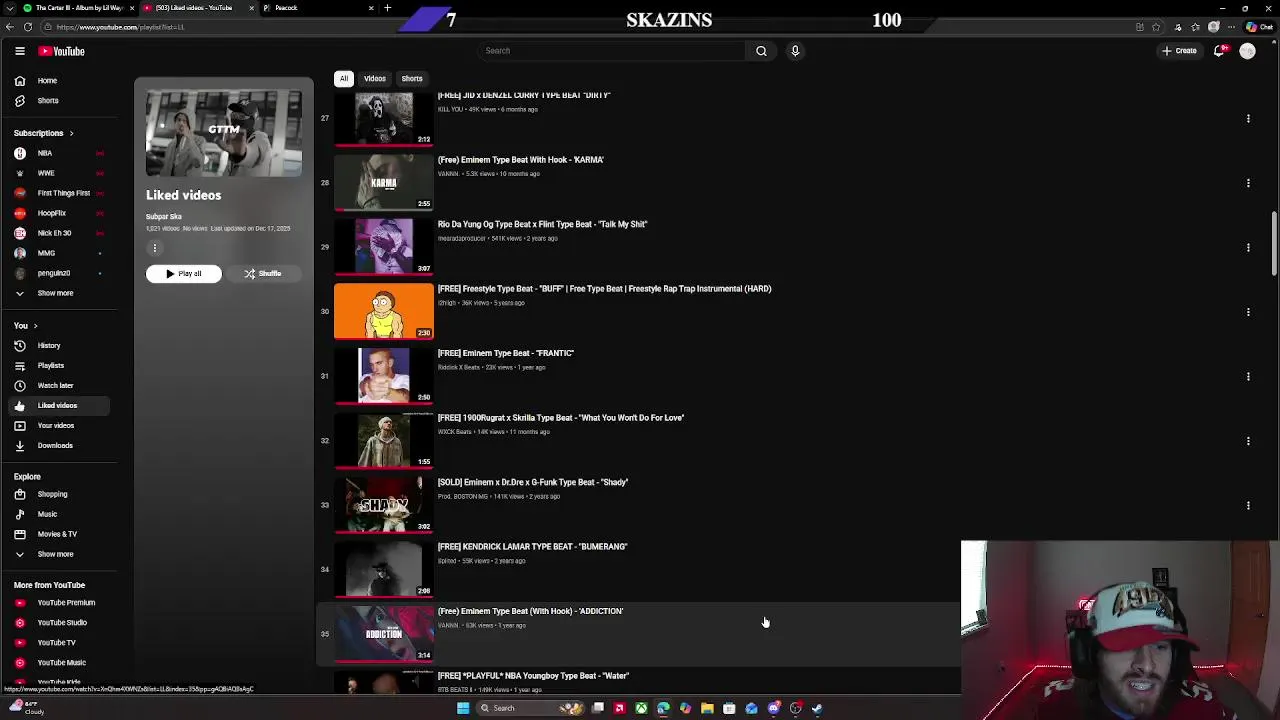Click the Liked videos playlist cover image
The width and height of the screenshot is (1280, 720).
click(x=224, y=133)
